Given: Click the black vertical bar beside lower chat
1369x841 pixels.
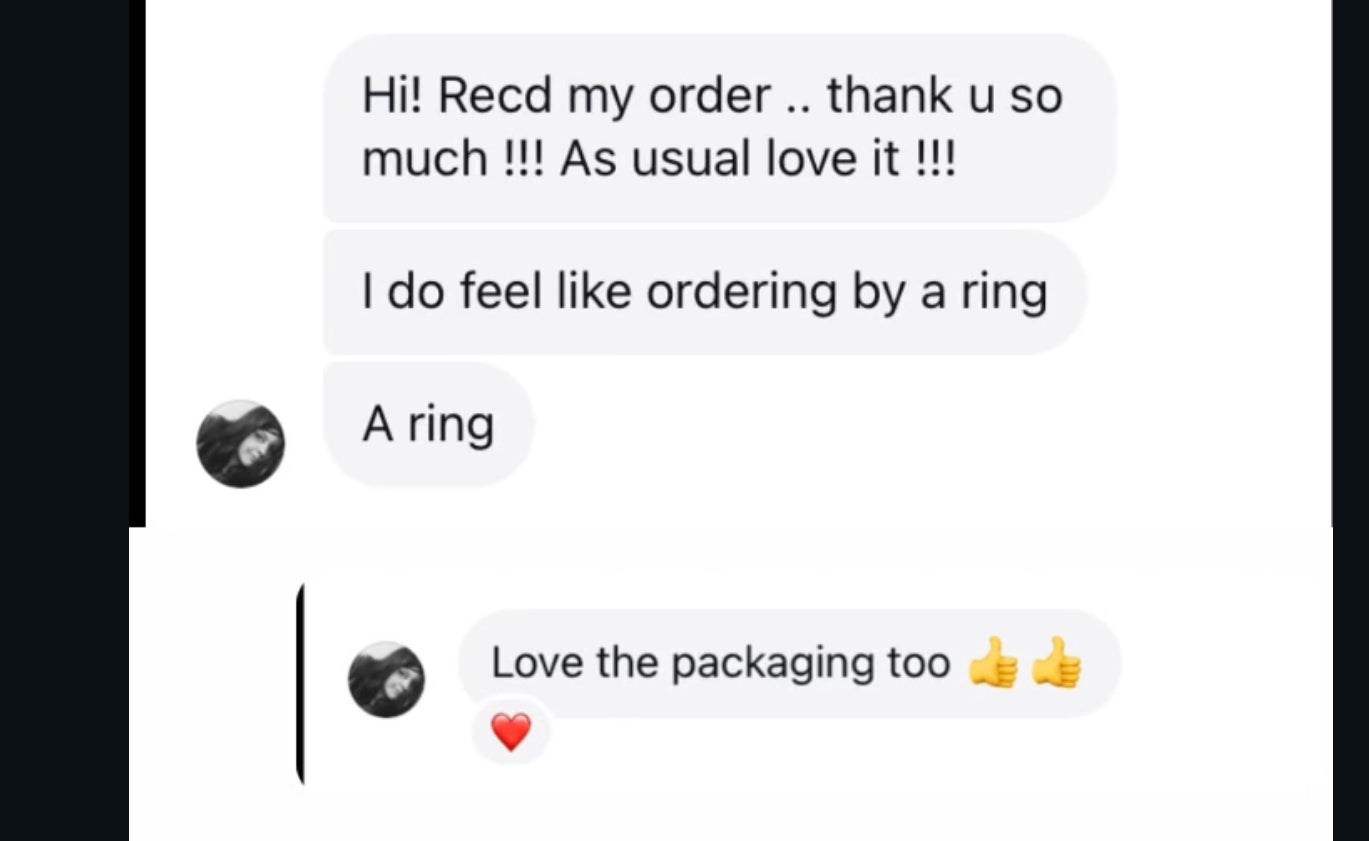Looking at the screenshot, I should click(300, 682).
